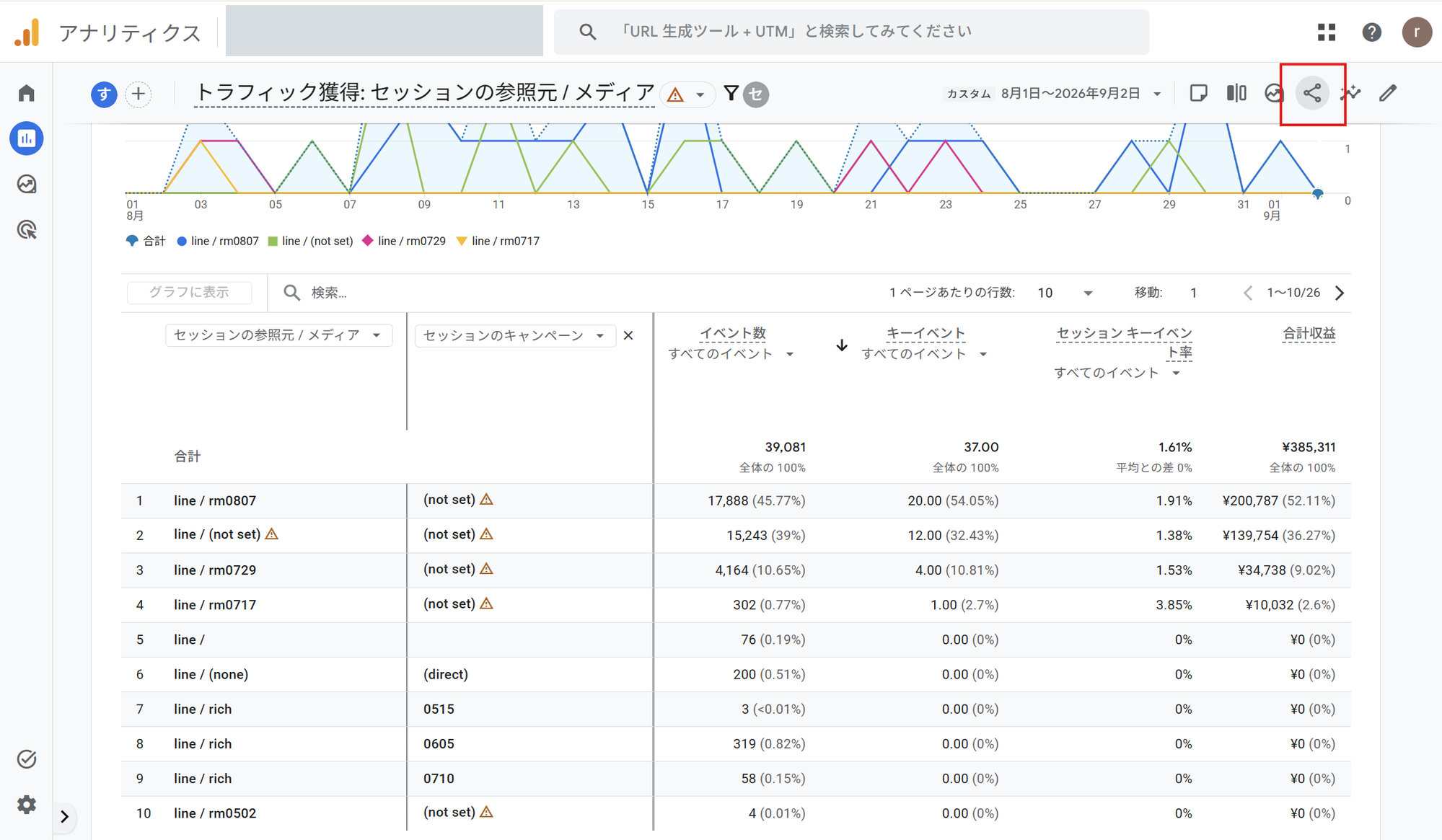Image resolution: width=1442 pixels, height=840 pixels.
Task: Open the account avatar menu
Action: point(1417,32)
